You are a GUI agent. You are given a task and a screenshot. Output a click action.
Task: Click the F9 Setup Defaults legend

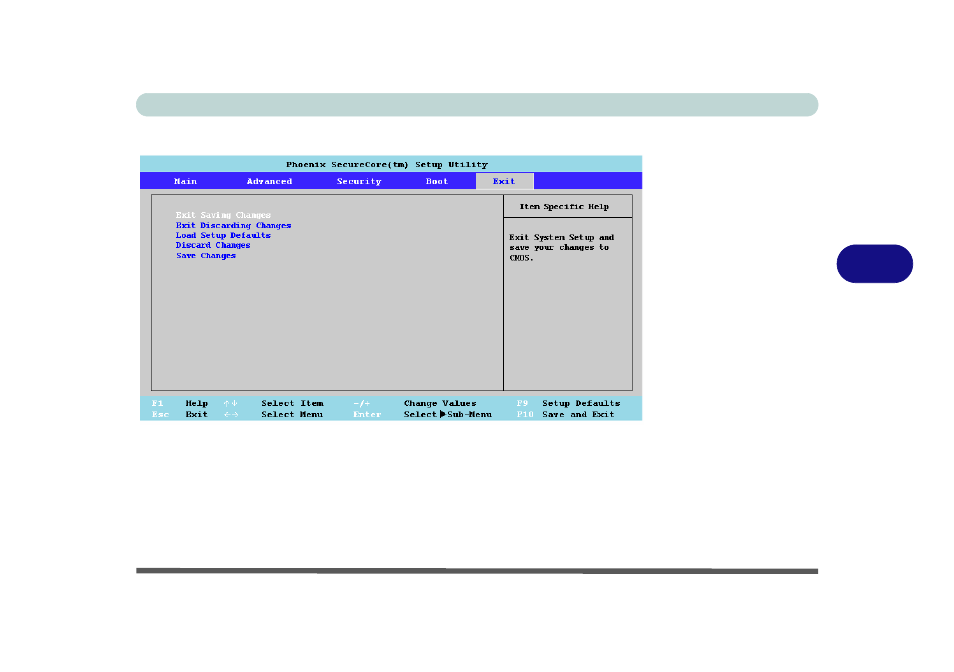568,403
